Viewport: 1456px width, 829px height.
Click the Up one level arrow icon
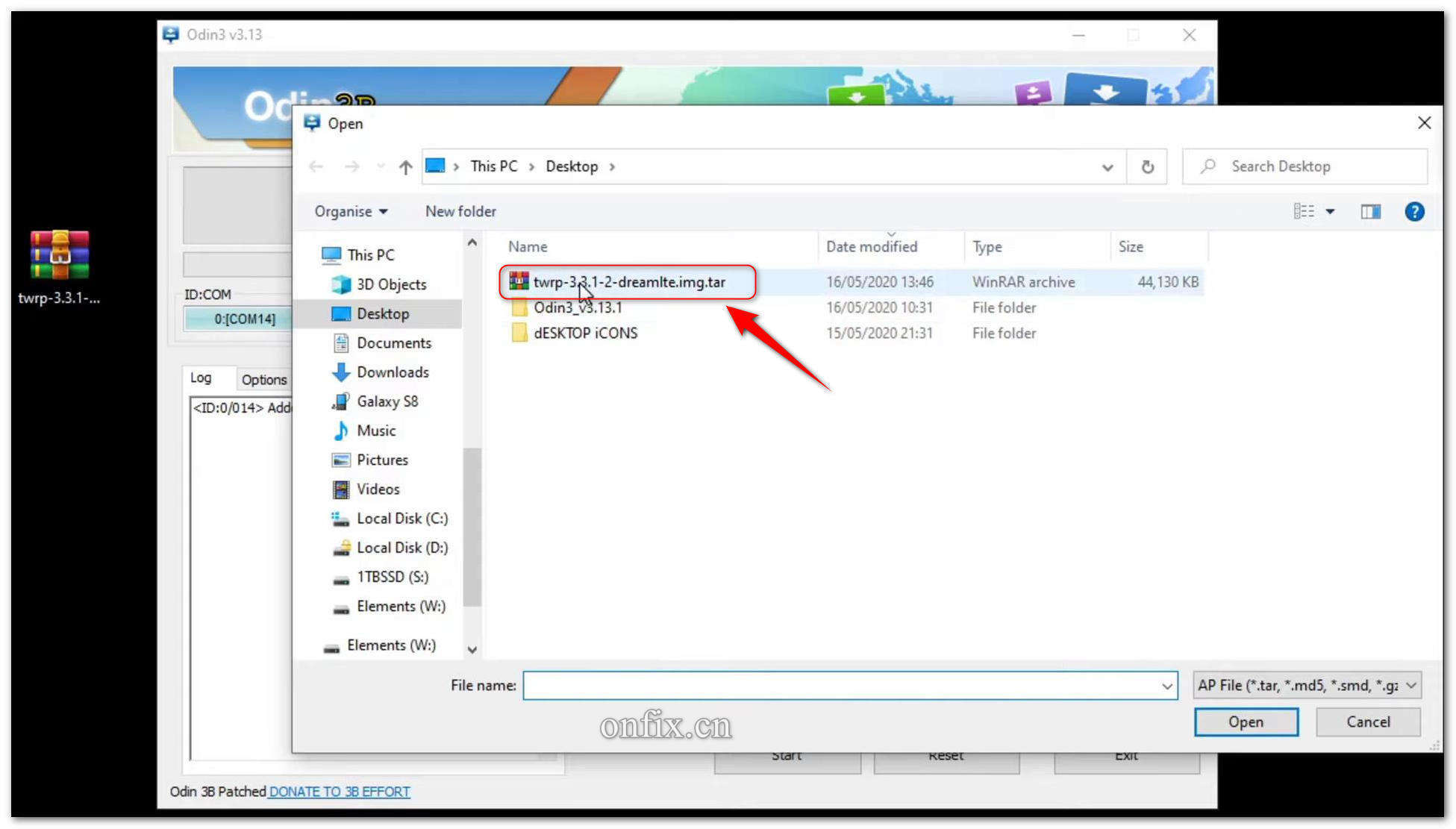(x=405, y=167)
